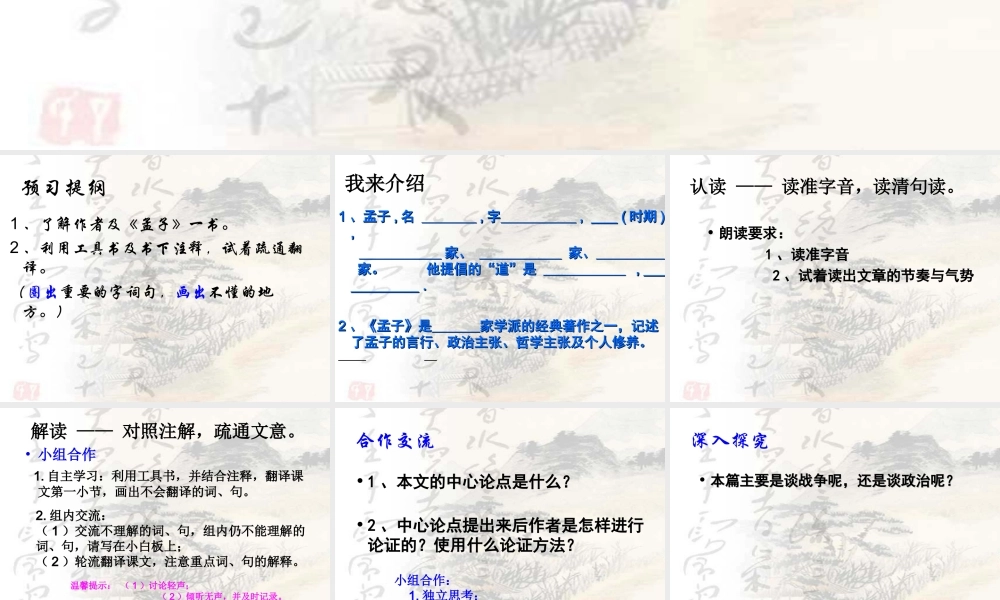
Task: Click the line 1、孟子,名
Action: [x=376, y=217]
